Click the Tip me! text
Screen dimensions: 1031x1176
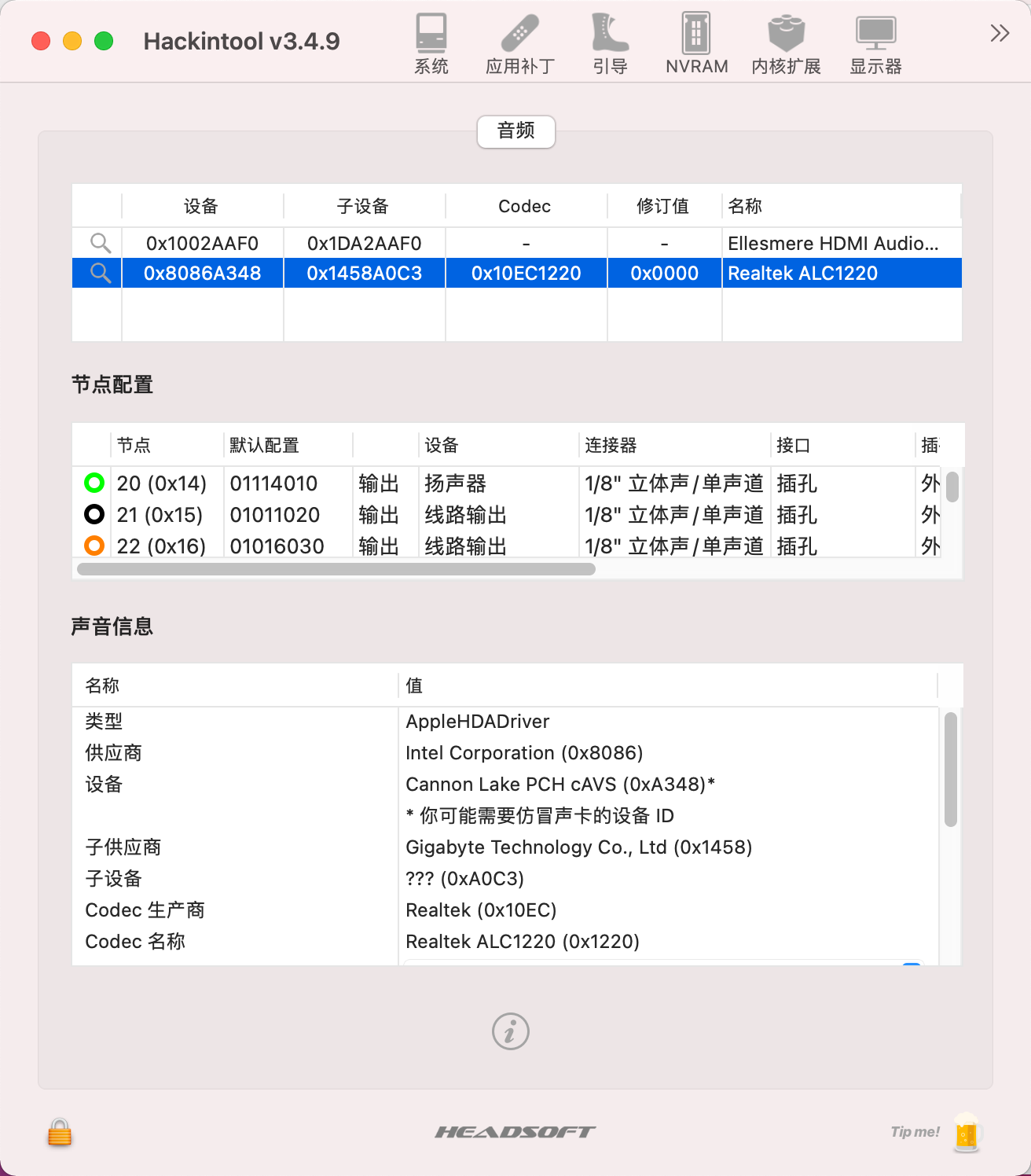pos(915,1132)
